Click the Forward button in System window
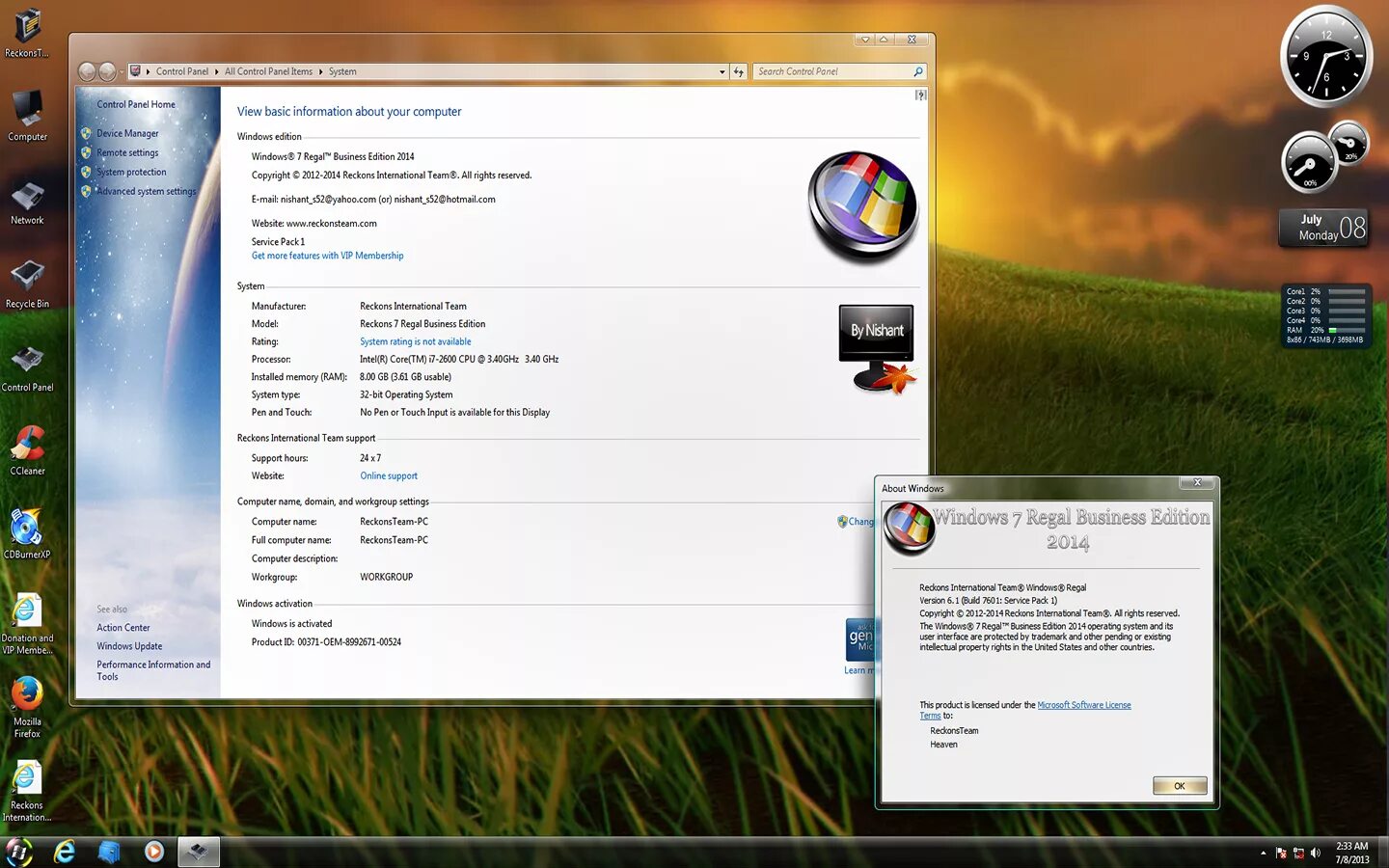This screenshot has height=868, width=1389. (x=107, y=71)
